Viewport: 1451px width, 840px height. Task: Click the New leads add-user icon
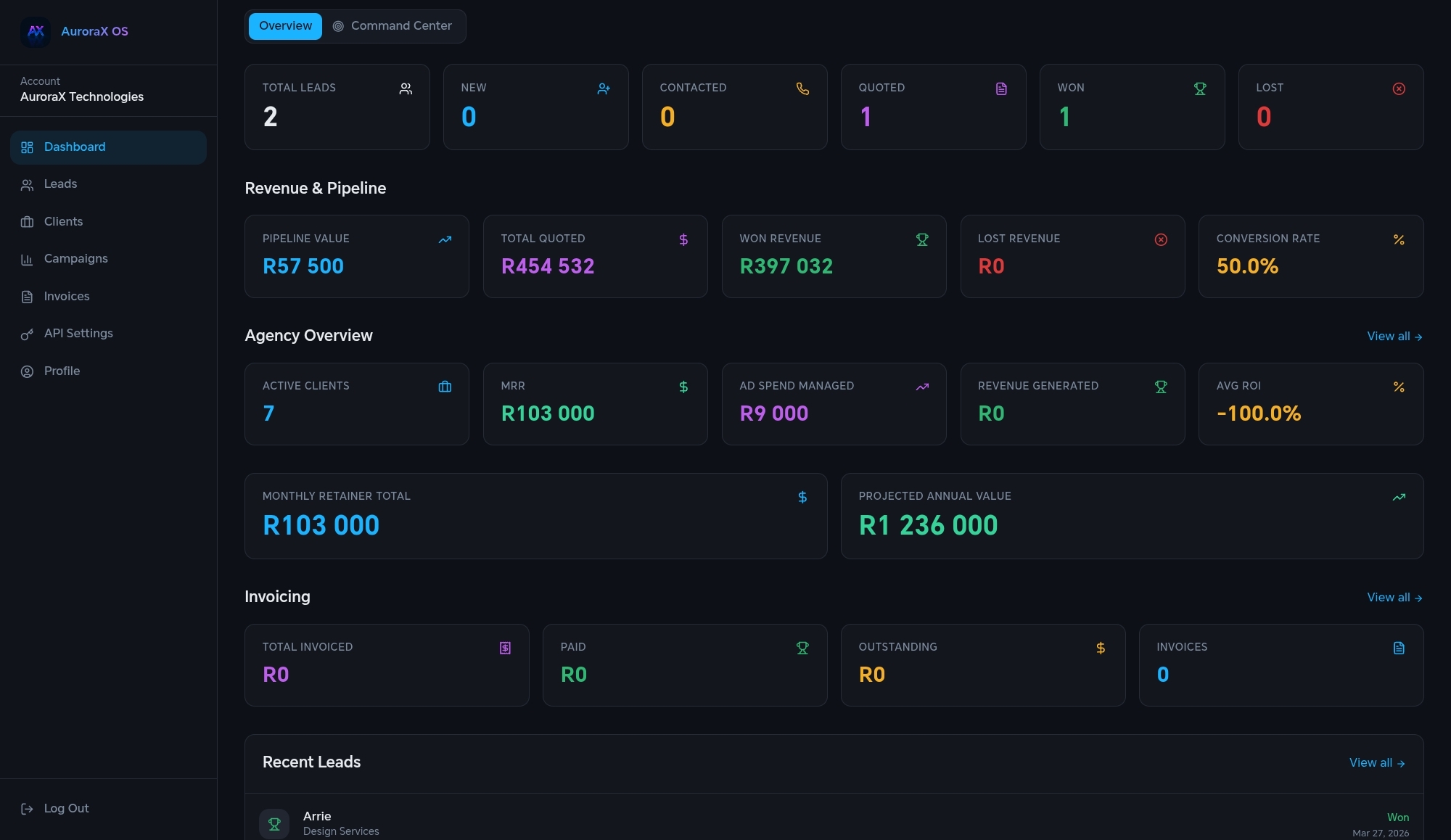pos(604,88)
